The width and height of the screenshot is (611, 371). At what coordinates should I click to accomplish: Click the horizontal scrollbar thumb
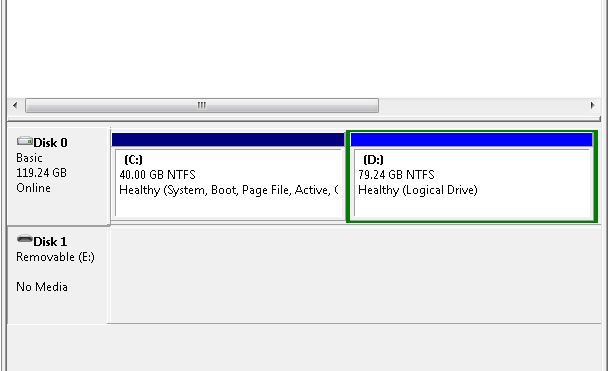pyautogui.click(x=202, y=105)
